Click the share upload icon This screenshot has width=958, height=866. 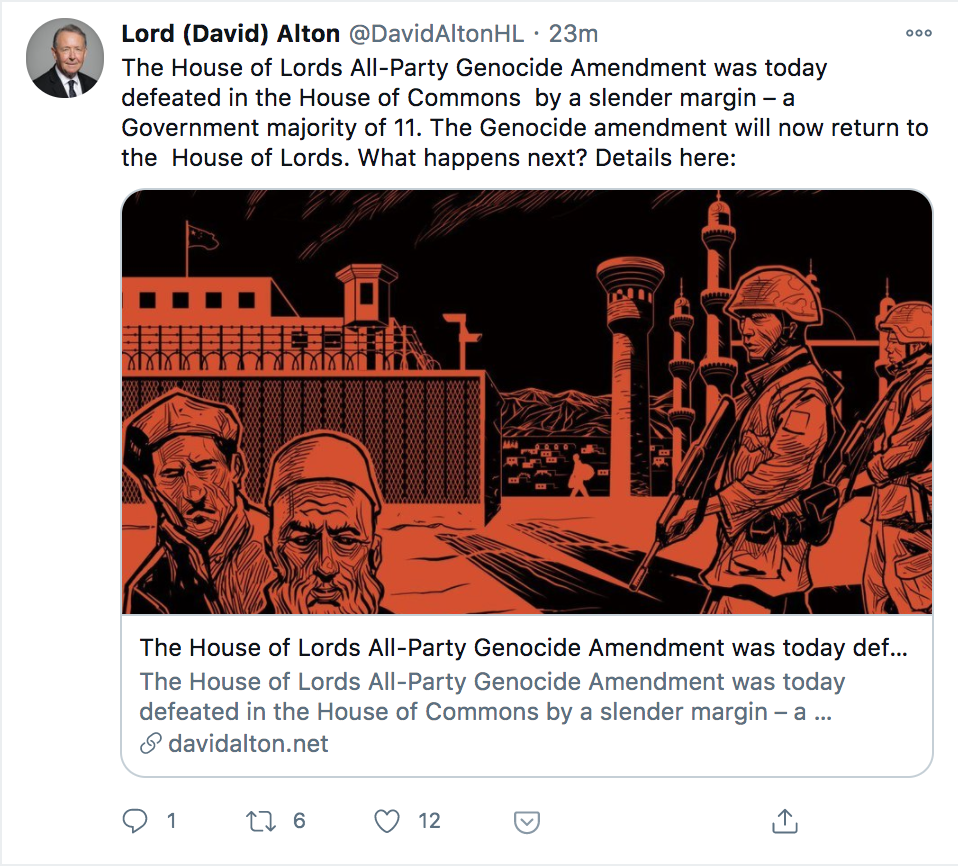(x=785, y=821)
